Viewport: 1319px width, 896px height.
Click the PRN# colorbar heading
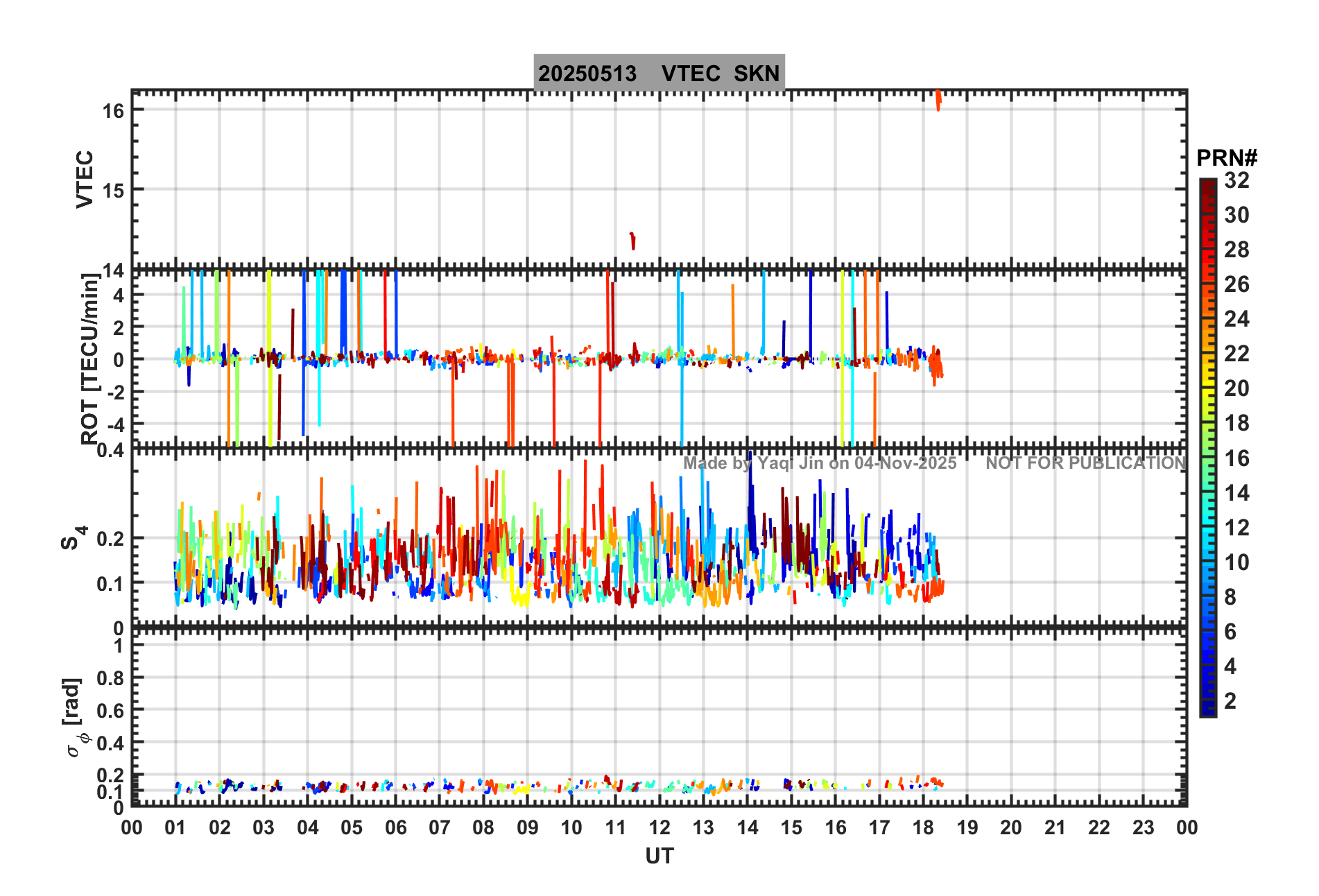pyautogui.click(x=1226, y=158)
